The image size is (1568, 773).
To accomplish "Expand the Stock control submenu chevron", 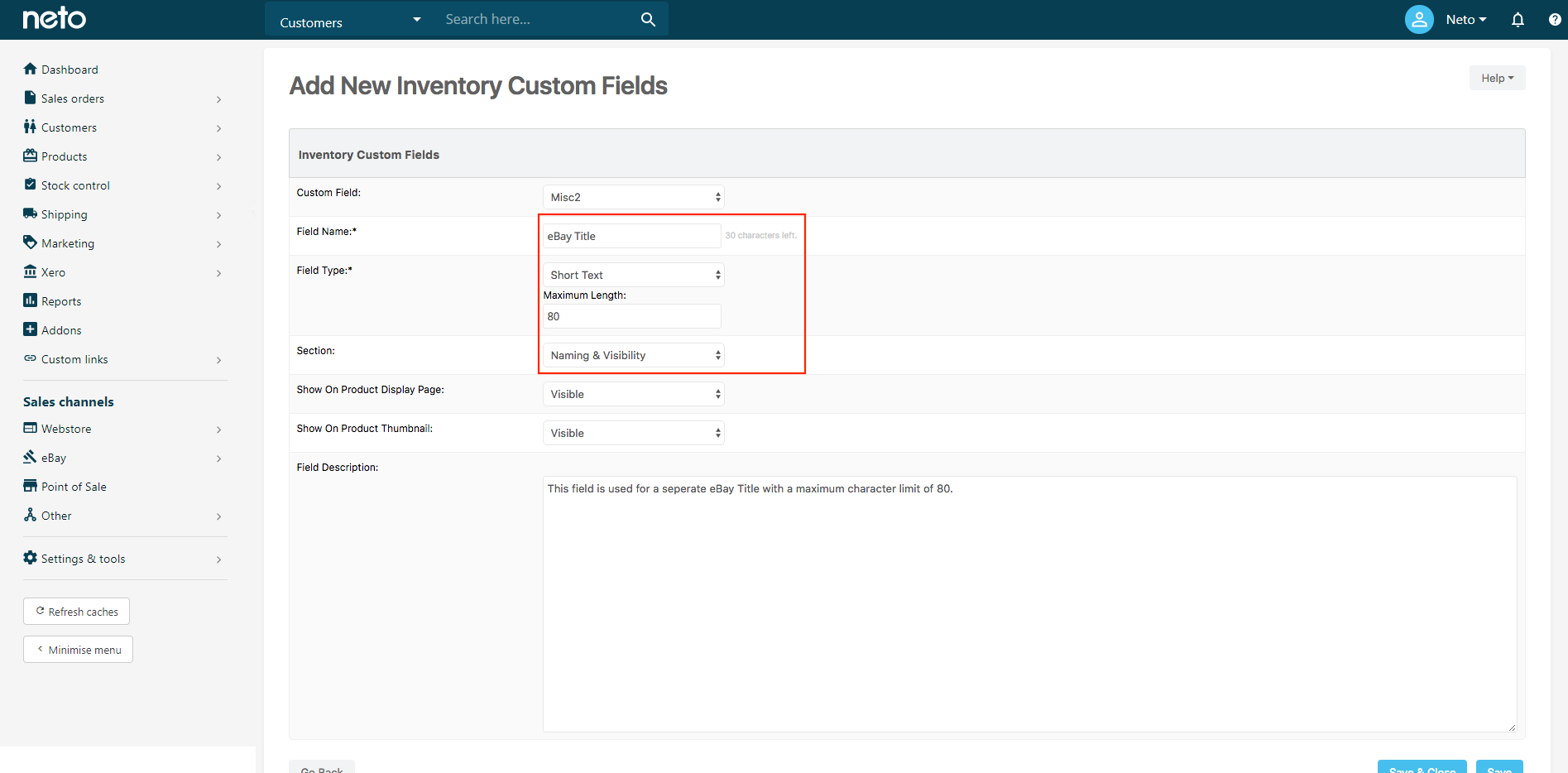I will pos(218,186).
